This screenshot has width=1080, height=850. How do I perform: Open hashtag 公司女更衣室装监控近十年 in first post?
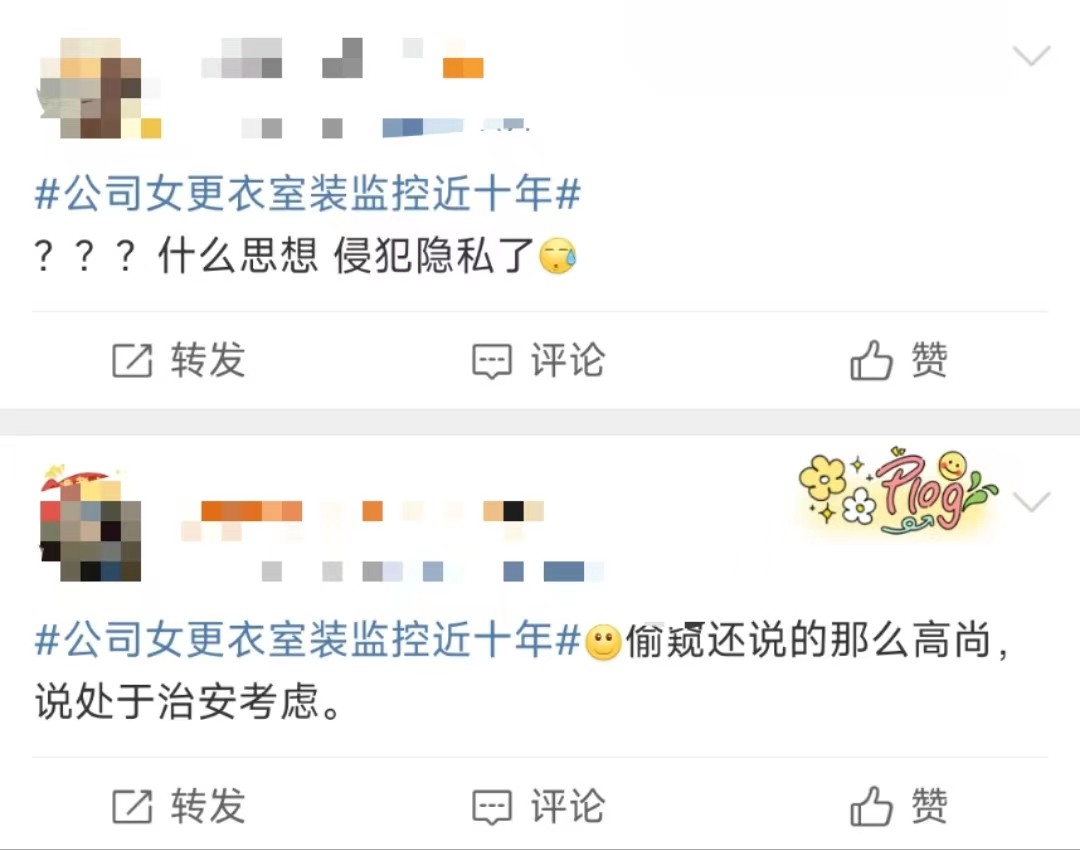[308, 193]
